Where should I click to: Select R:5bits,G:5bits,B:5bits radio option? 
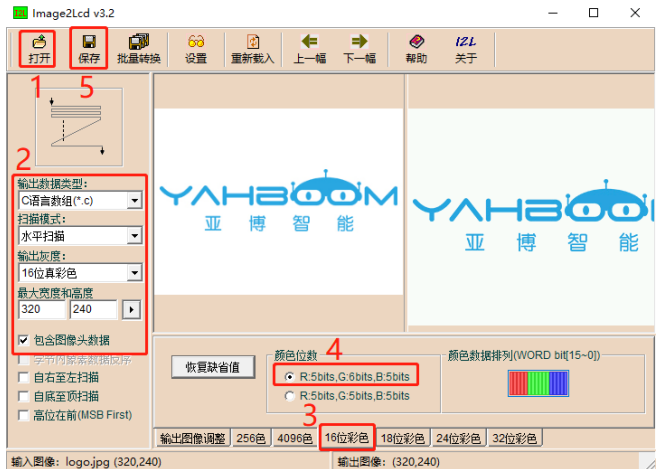click(x=290, y=396)
